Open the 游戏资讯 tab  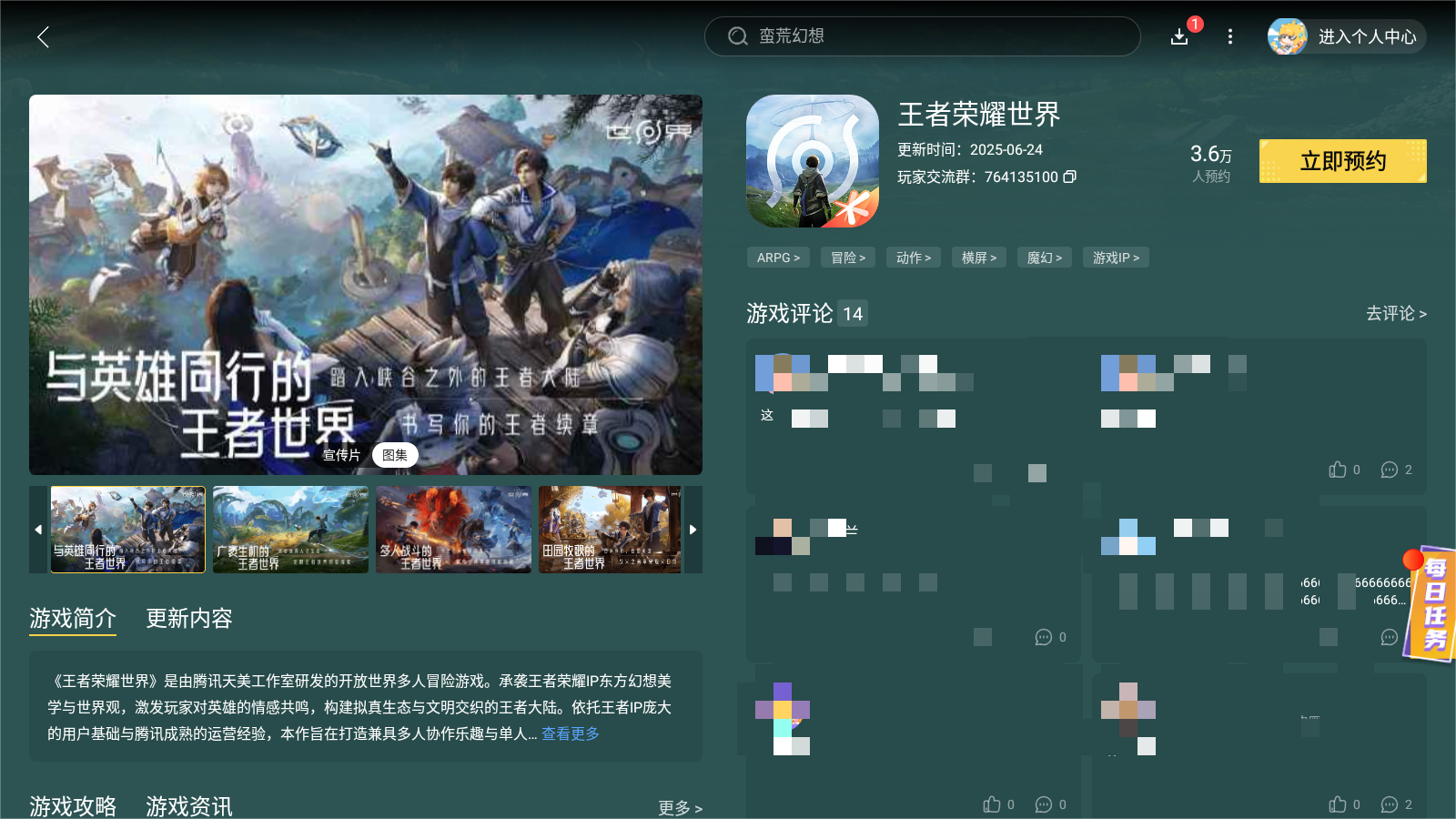189,806
